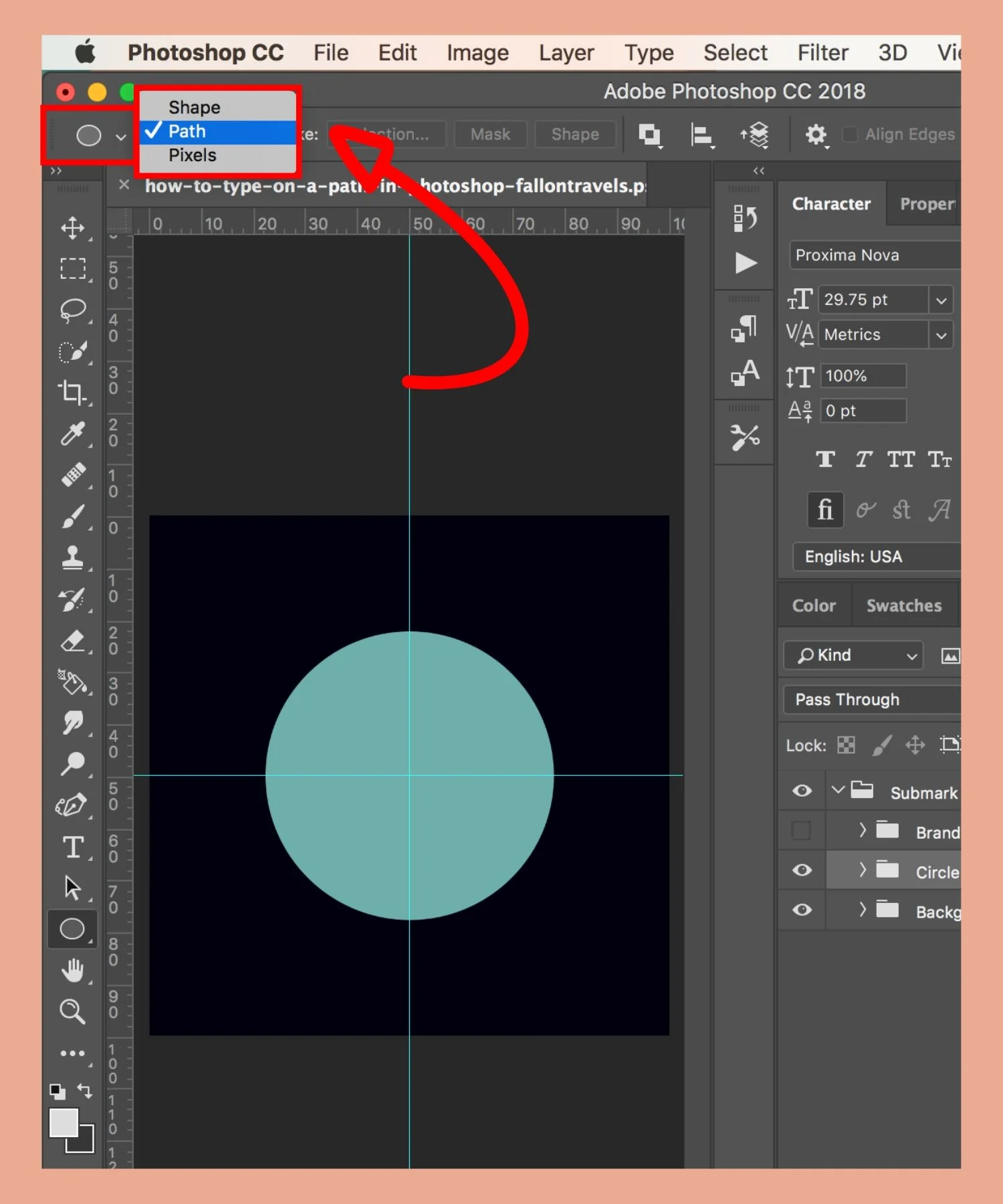Expand the Circle group
The height and width of the screenshot is (1204, 1003).
click(x=863, y=870)
